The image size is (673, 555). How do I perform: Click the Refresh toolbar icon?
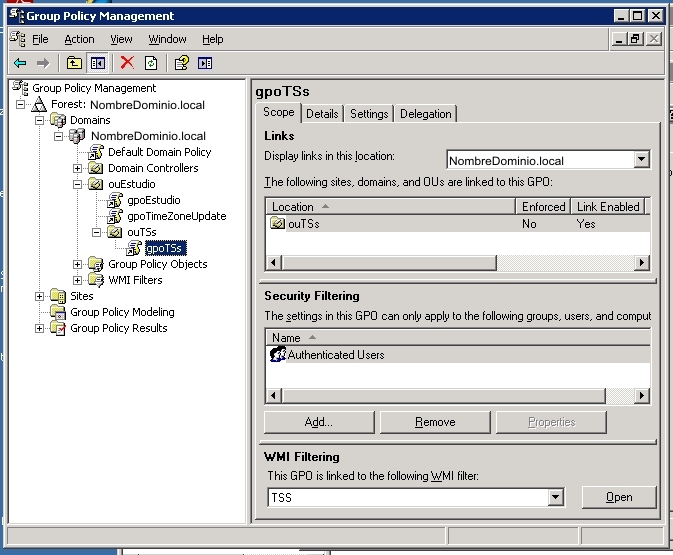[x=151, y=63]
